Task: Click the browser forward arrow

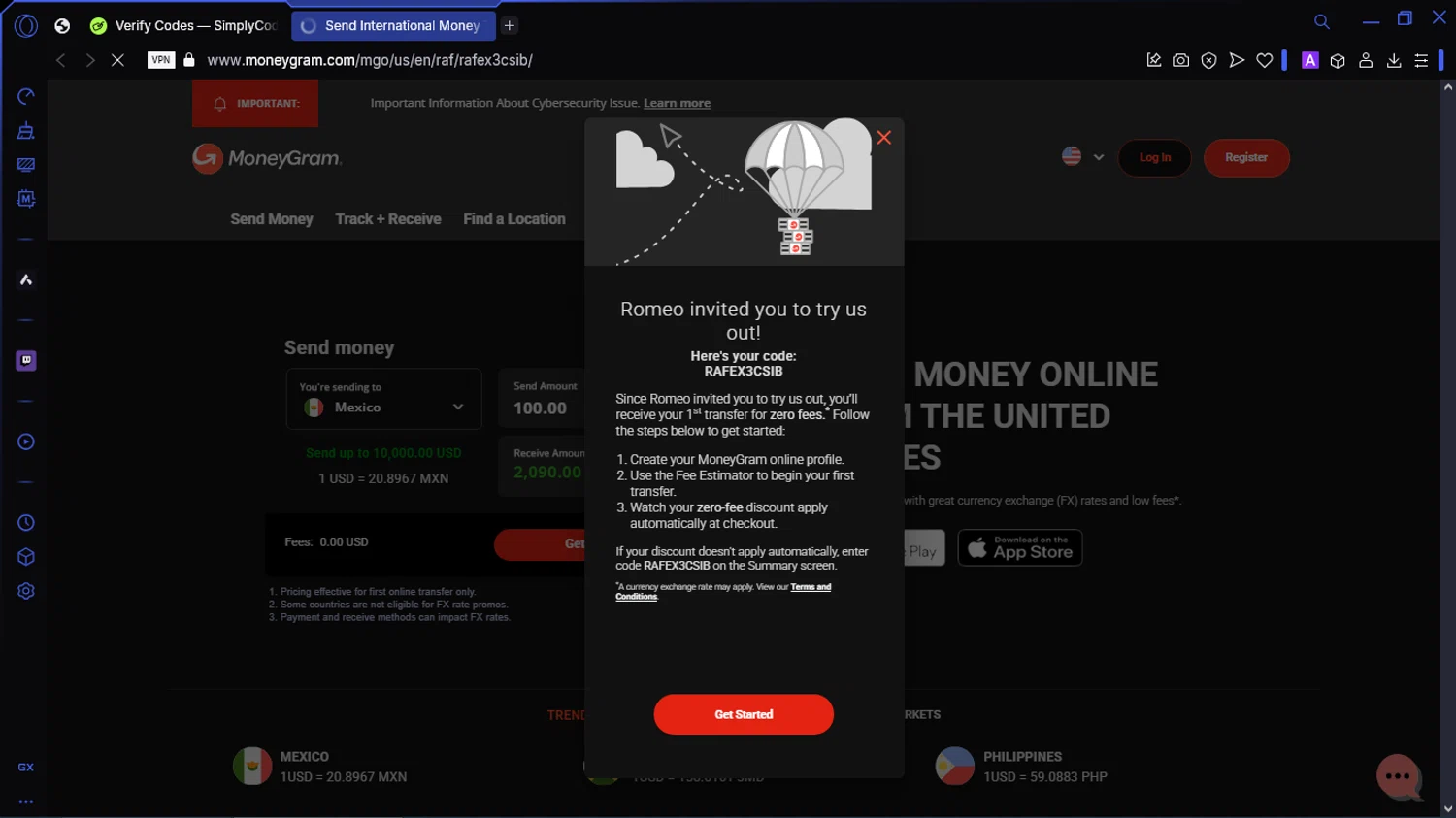Action: coord(89,60)
